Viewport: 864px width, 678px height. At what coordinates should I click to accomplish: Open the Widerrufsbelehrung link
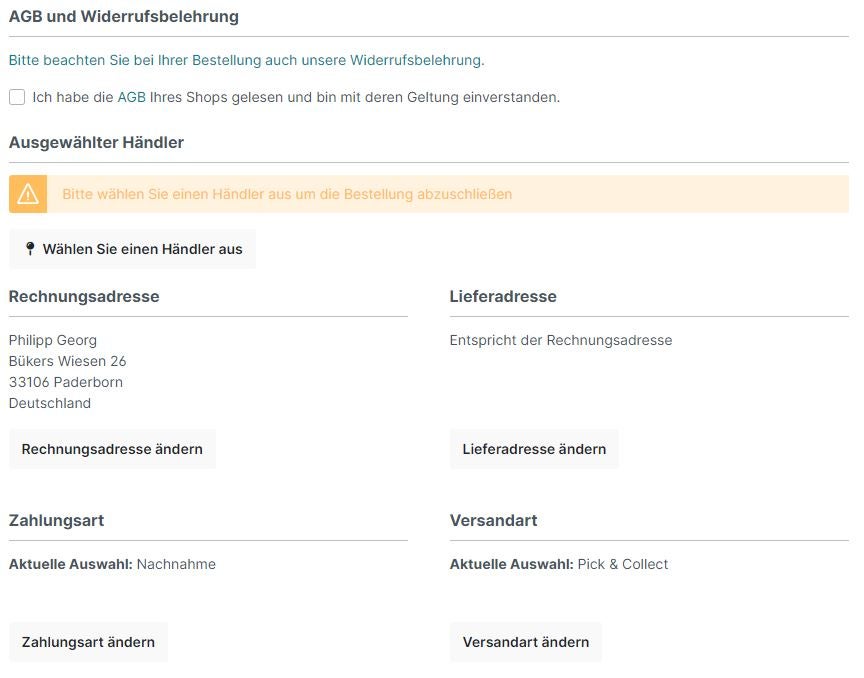(x=416, y=60)
